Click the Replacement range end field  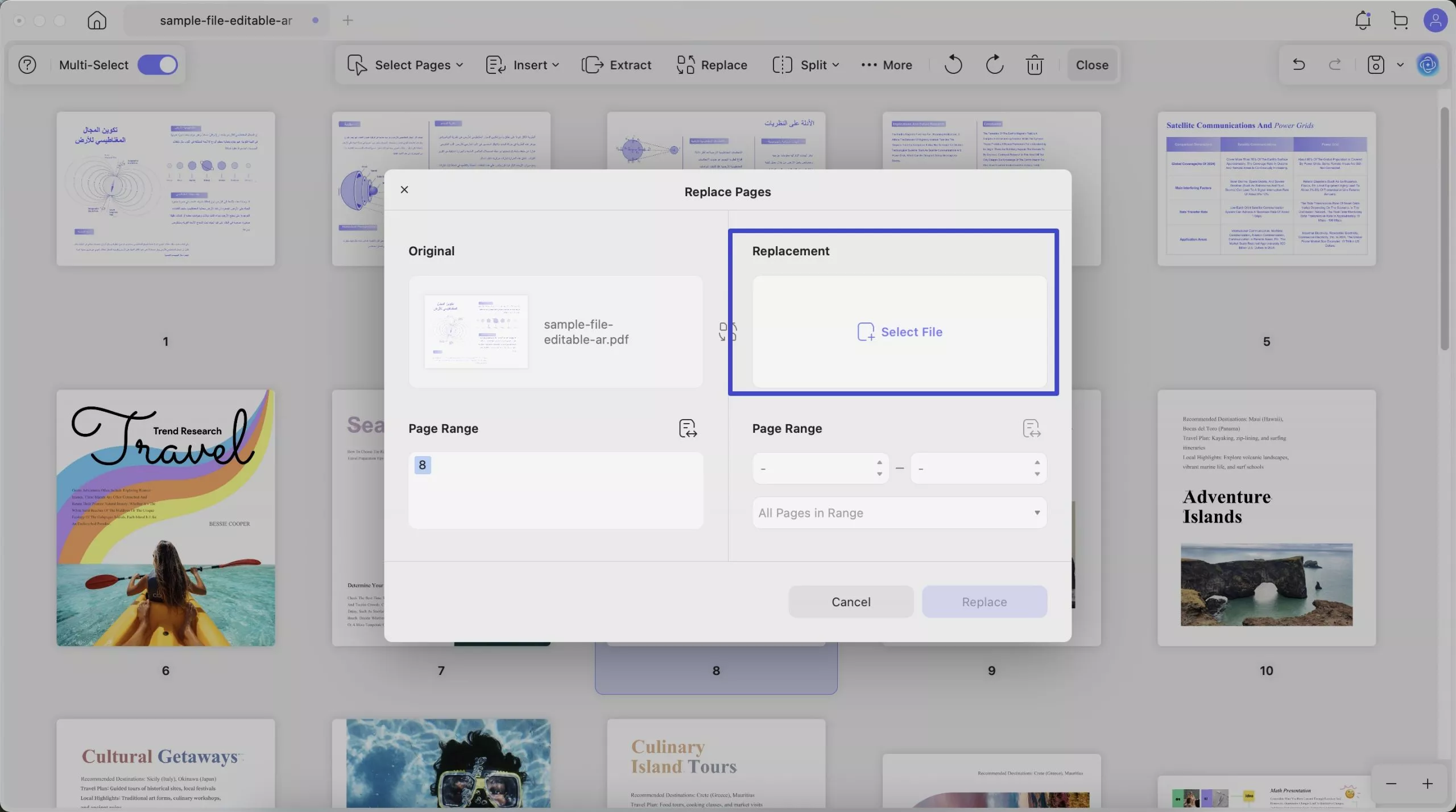click(x=978, y=469)
